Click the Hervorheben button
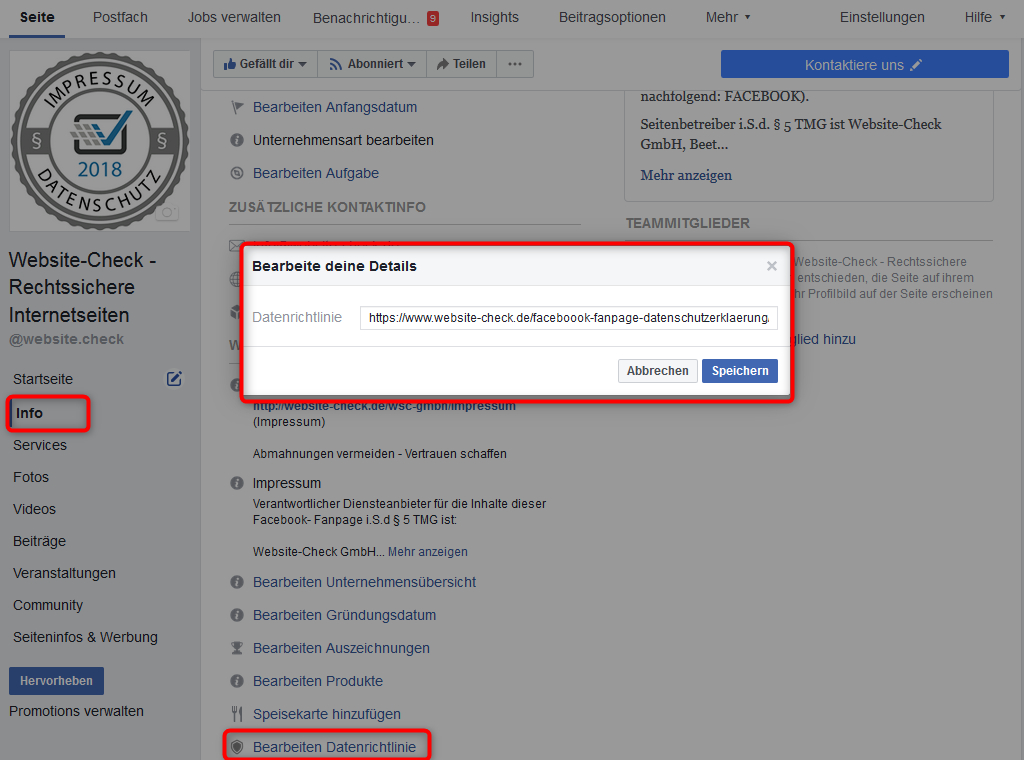Screen dimensions: 1024x760 tap(56, 681)
